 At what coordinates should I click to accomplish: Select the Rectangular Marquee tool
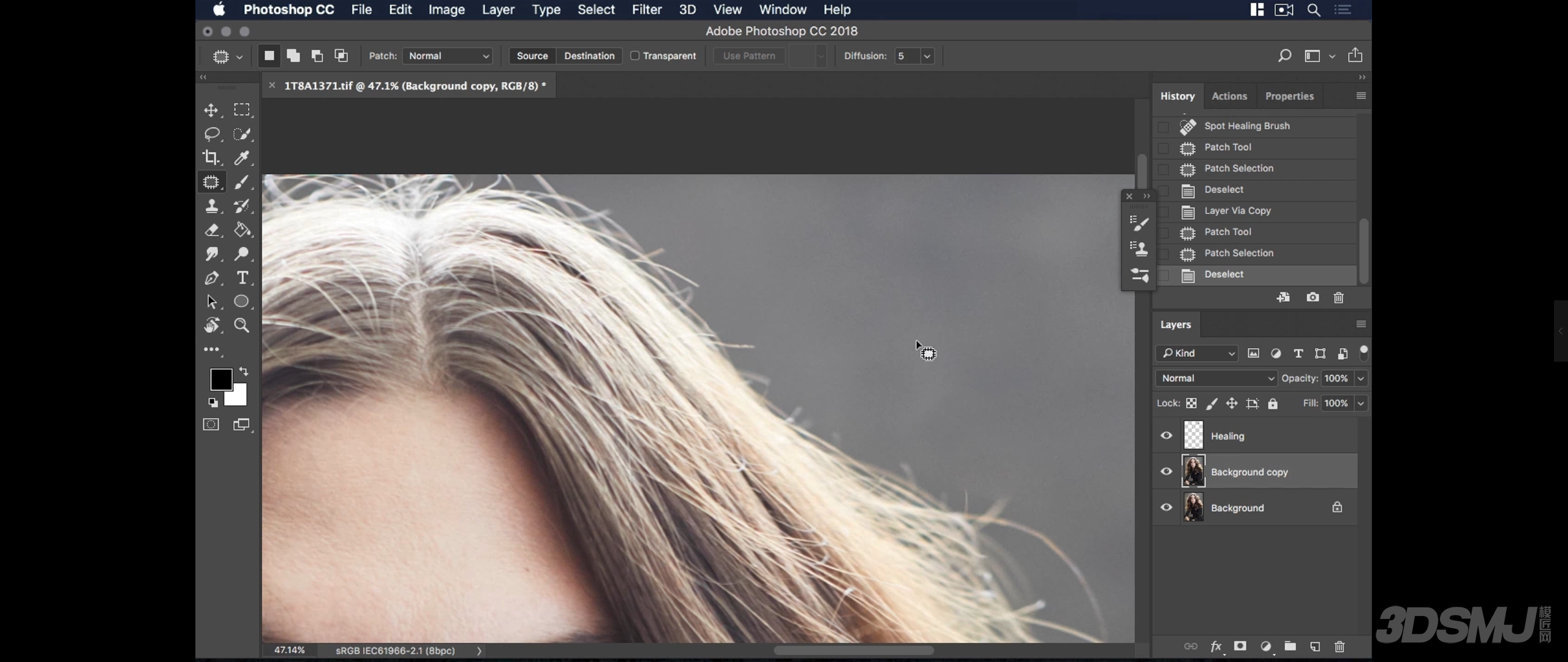pos(242,110)
